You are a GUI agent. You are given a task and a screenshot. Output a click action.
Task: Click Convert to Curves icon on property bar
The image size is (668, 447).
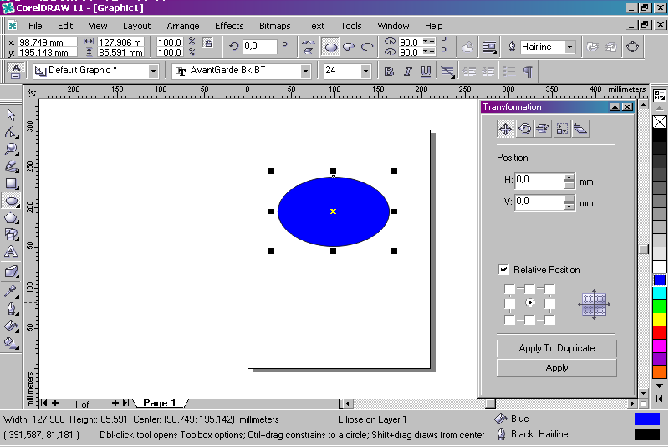(633, 47)
